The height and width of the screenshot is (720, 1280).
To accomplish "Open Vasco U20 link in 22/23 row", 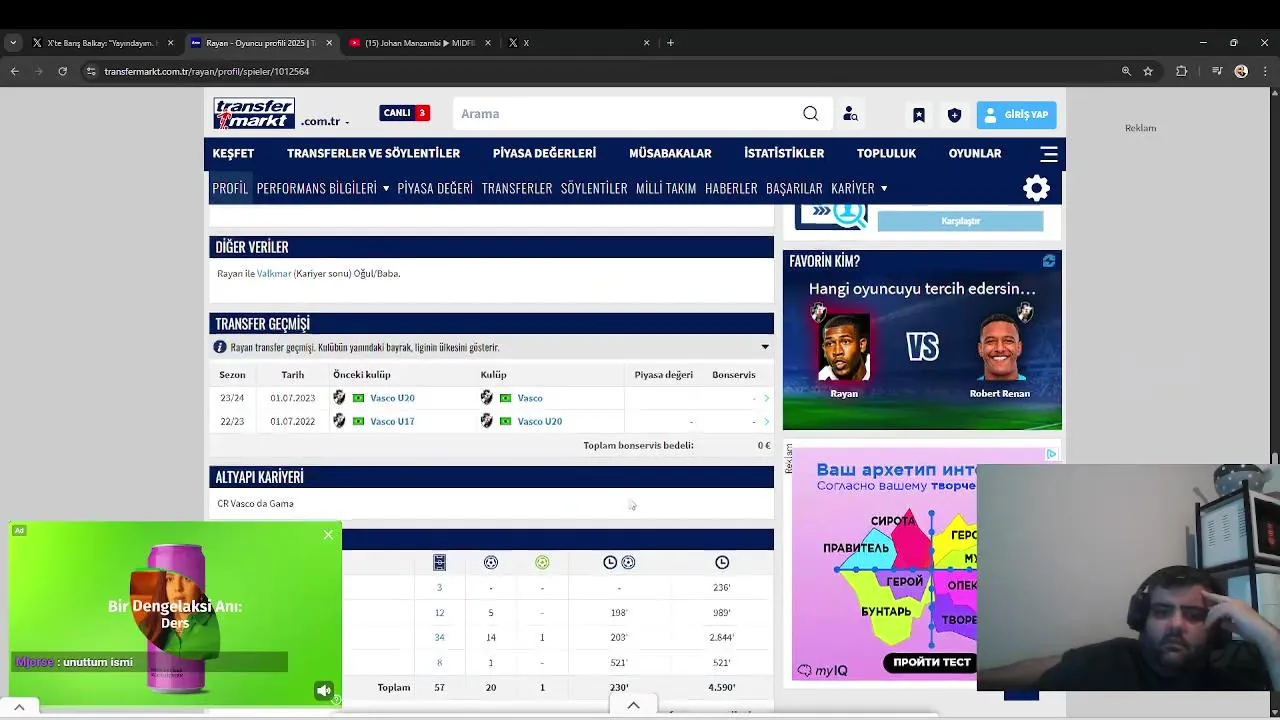I will [539, 421].
